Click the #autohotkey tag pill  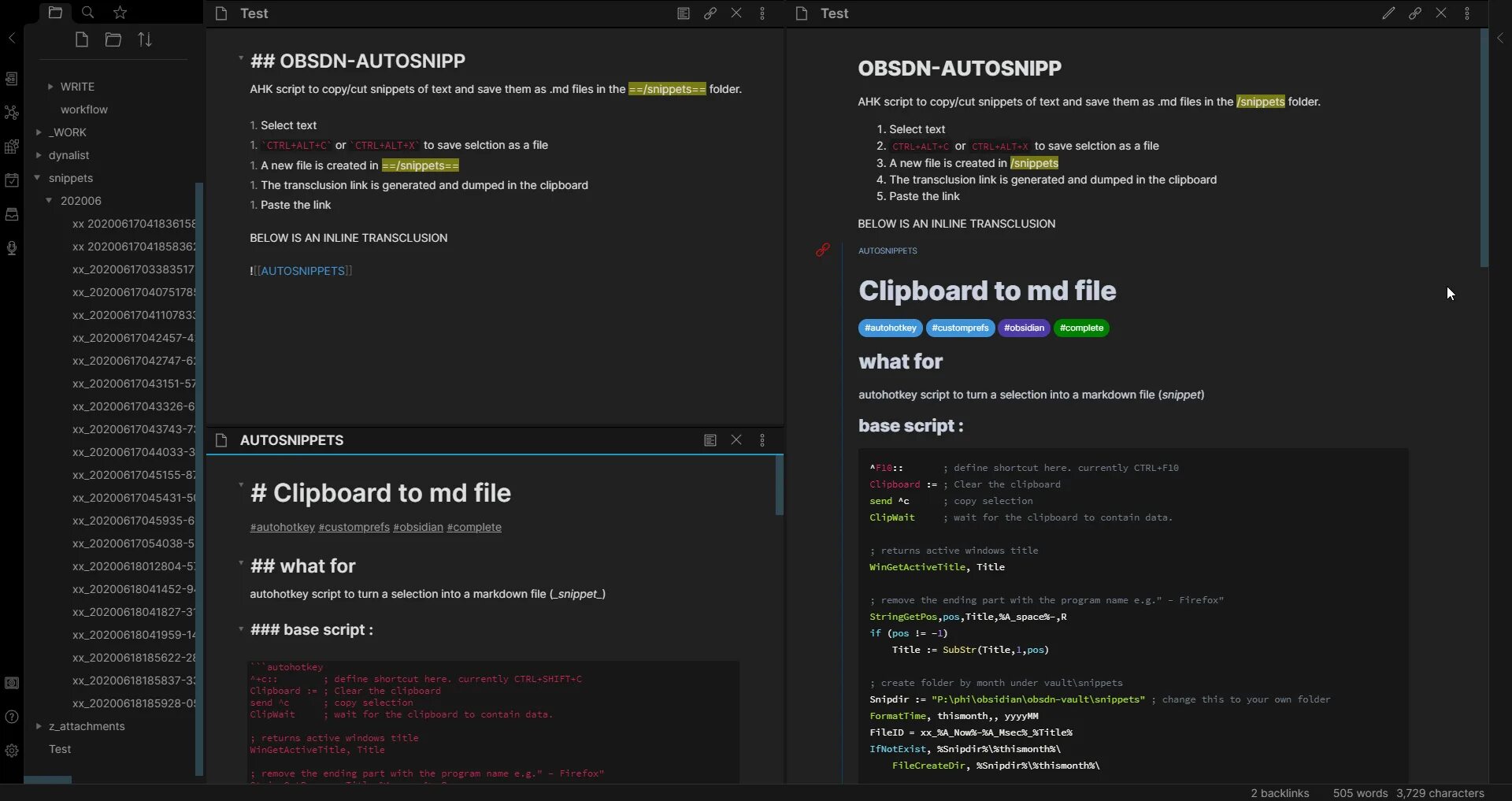[890, 328]
